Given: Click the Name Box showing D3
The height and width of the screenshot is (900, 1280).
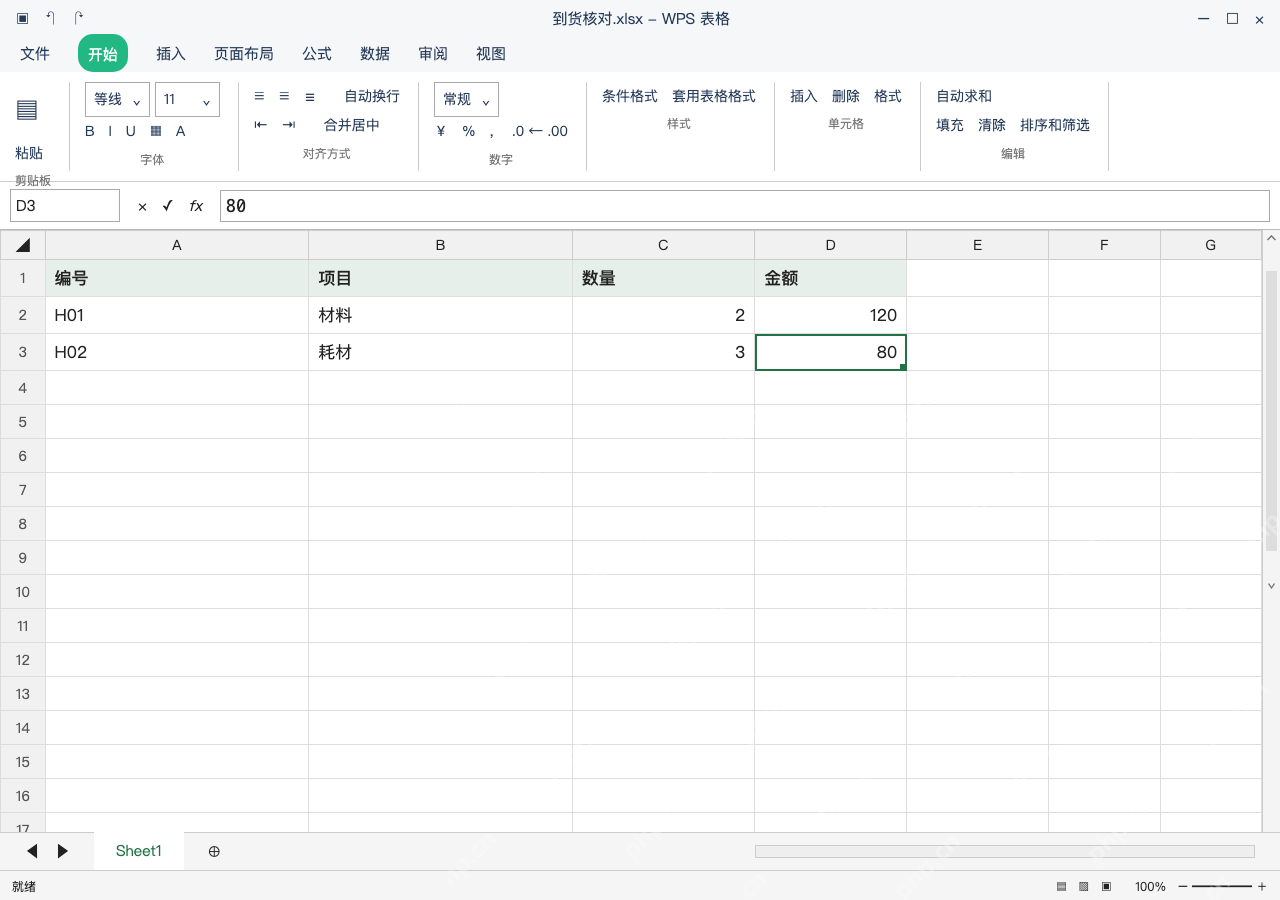Looking at the screenshot, I should (x=65, y=206).
